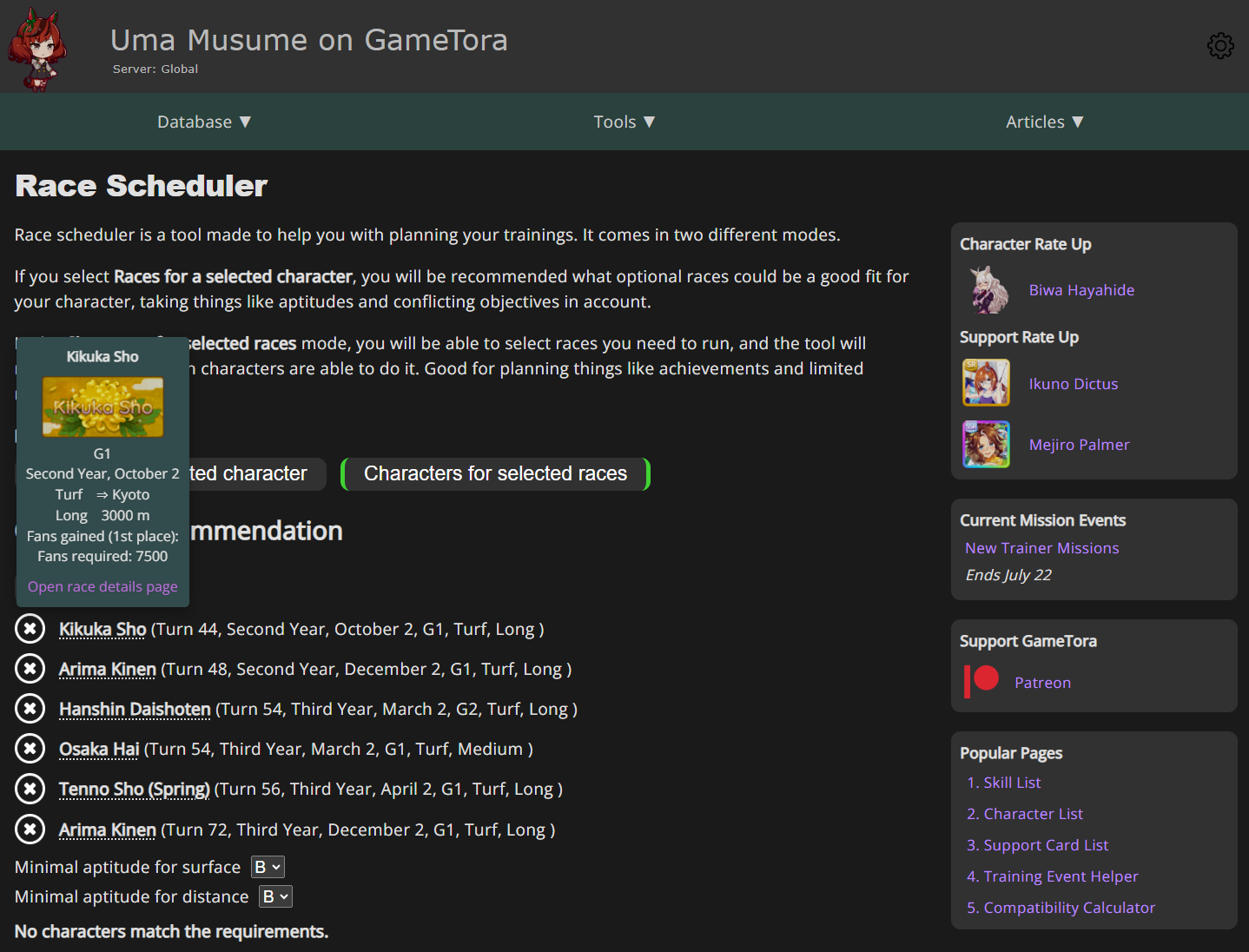Open the settings gear icon
The image size is (1249, 952).
pos(1220,46)
